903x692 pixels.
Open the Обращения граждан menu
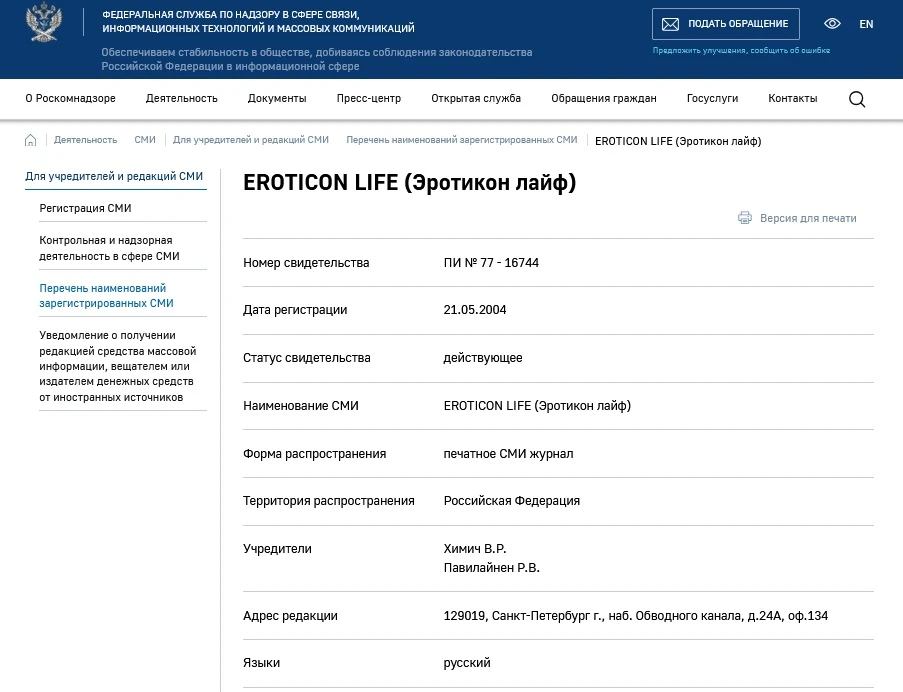coord(604,98)
